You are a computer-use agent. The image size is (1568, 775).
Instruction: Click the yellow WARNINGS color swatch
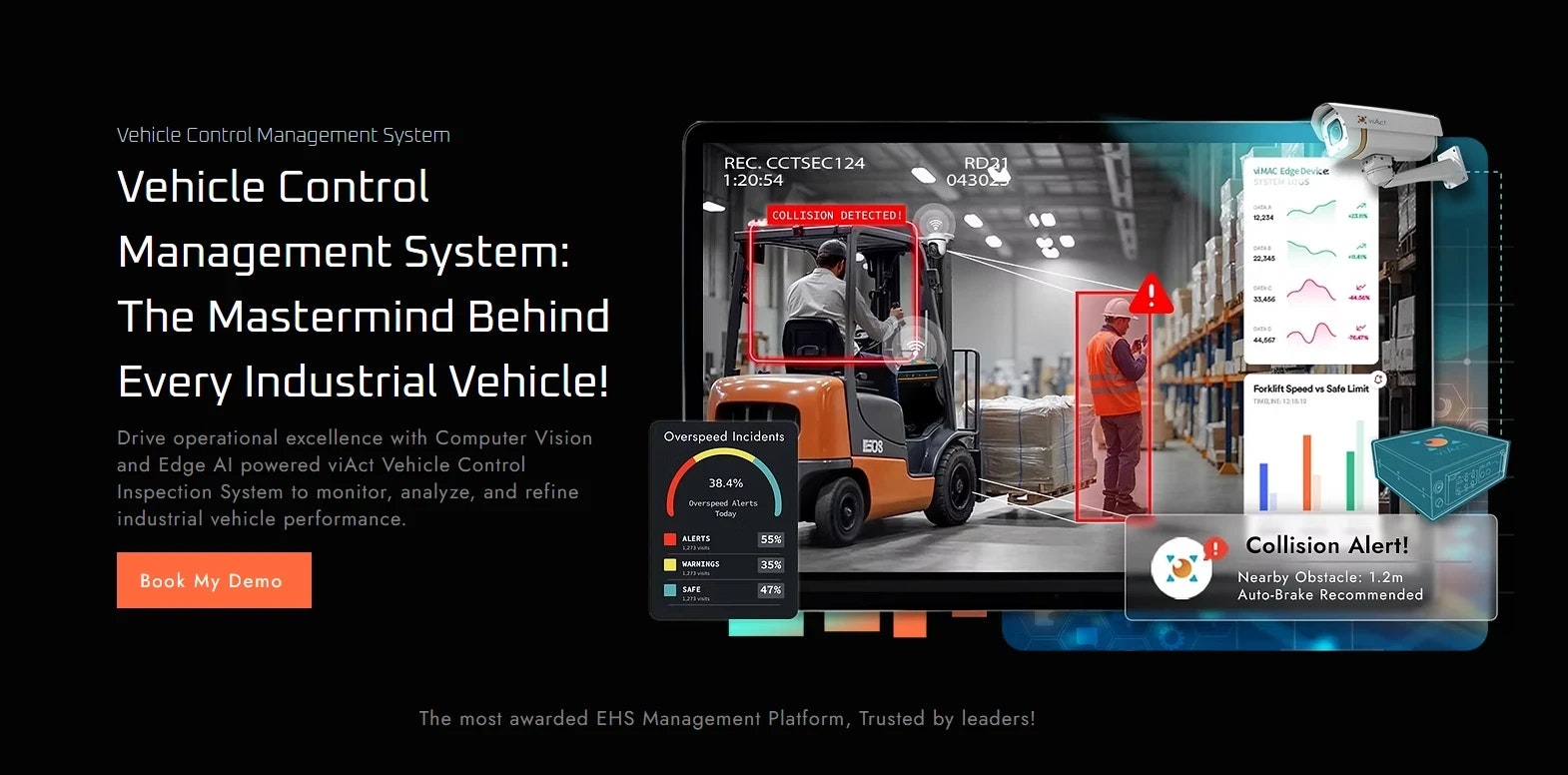tap(670, 565)
